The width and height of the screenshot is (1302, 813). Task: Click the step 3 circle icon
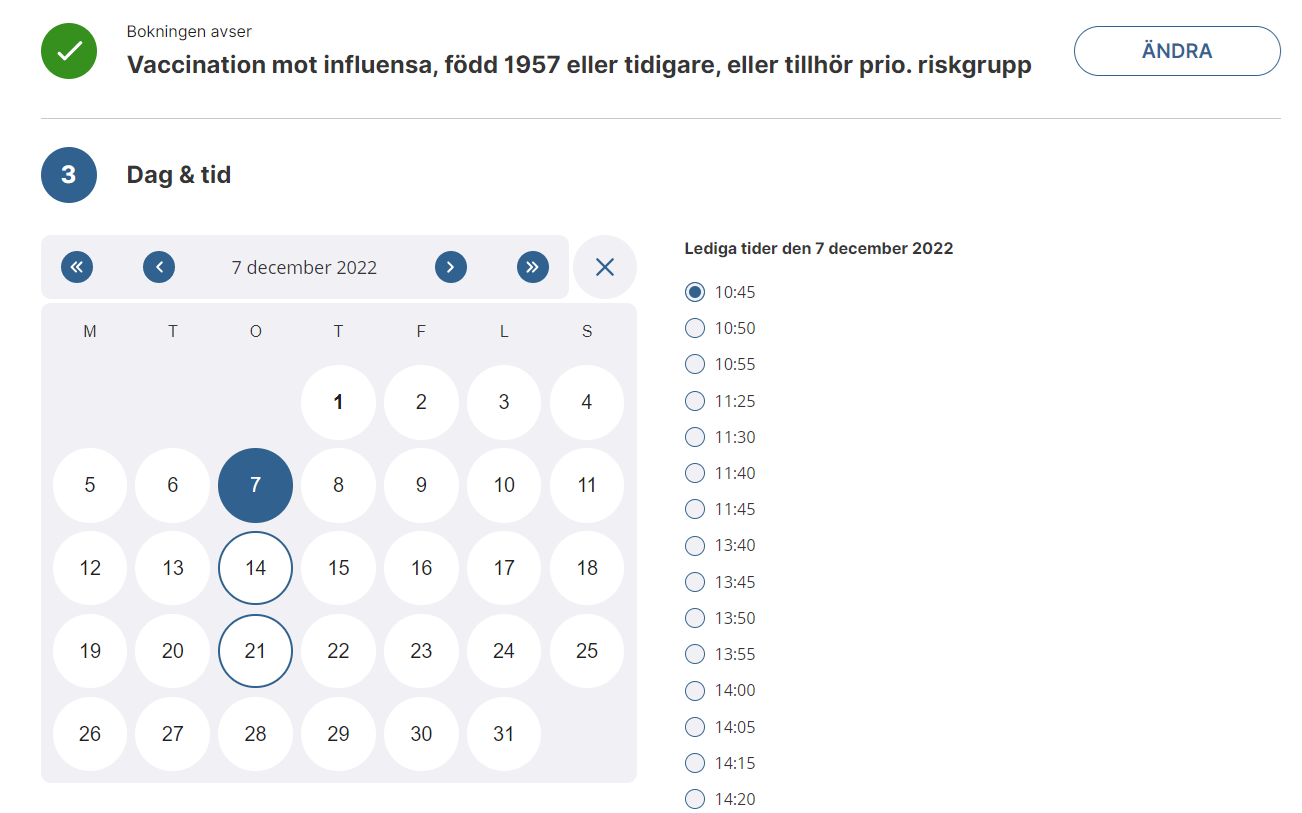click(69, 175)
